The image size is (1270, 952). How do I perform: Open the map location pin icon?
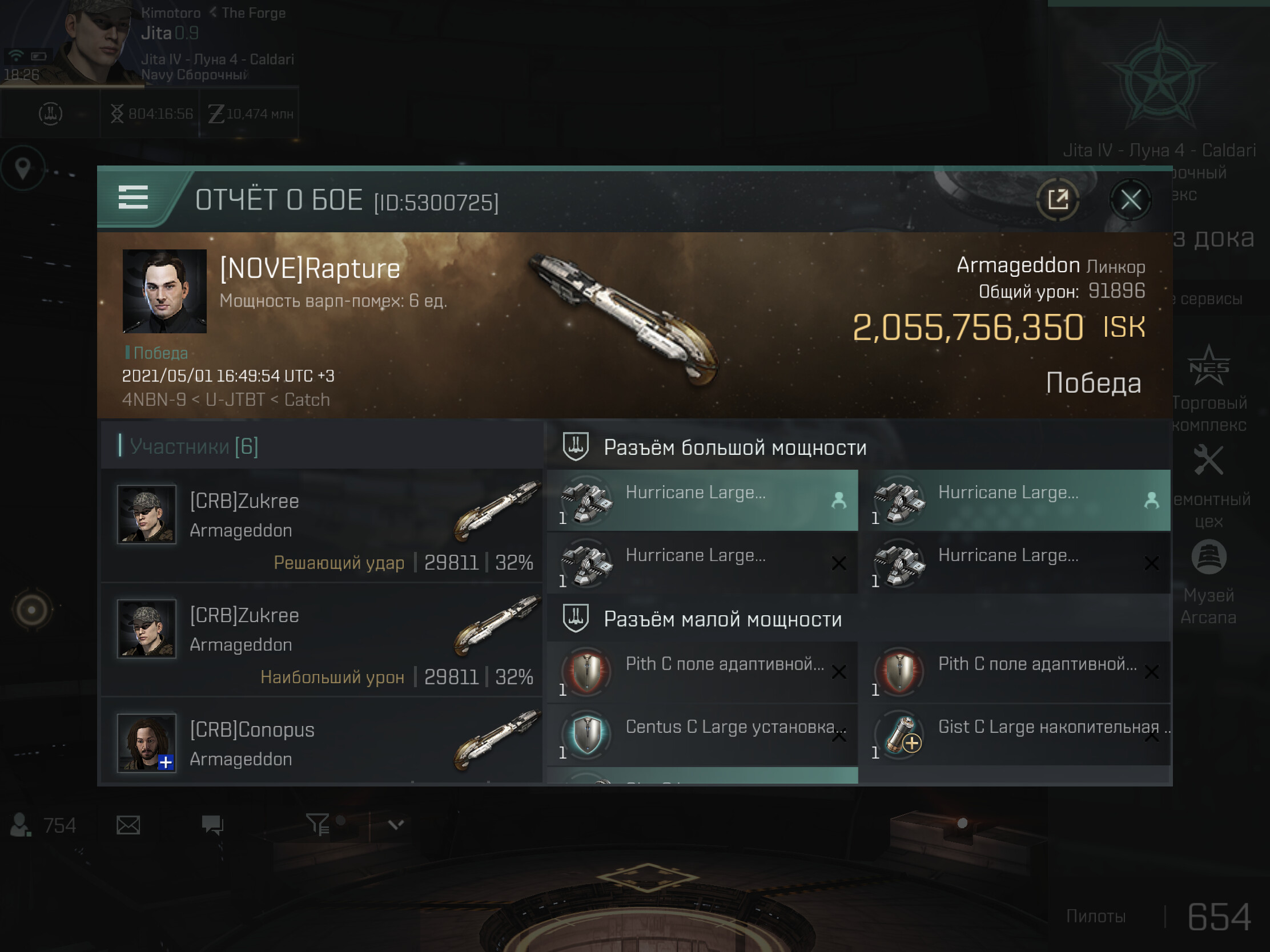click(23, 168)
